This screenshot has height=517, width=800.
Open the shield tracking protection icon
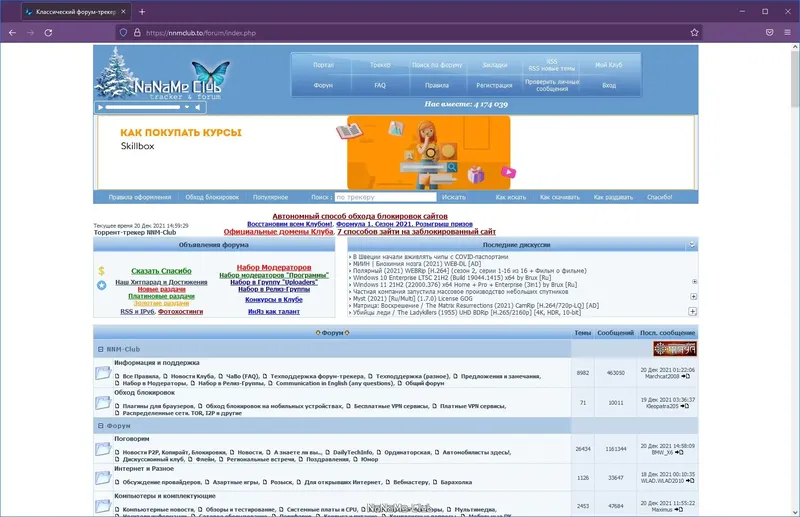coord(123,33)
